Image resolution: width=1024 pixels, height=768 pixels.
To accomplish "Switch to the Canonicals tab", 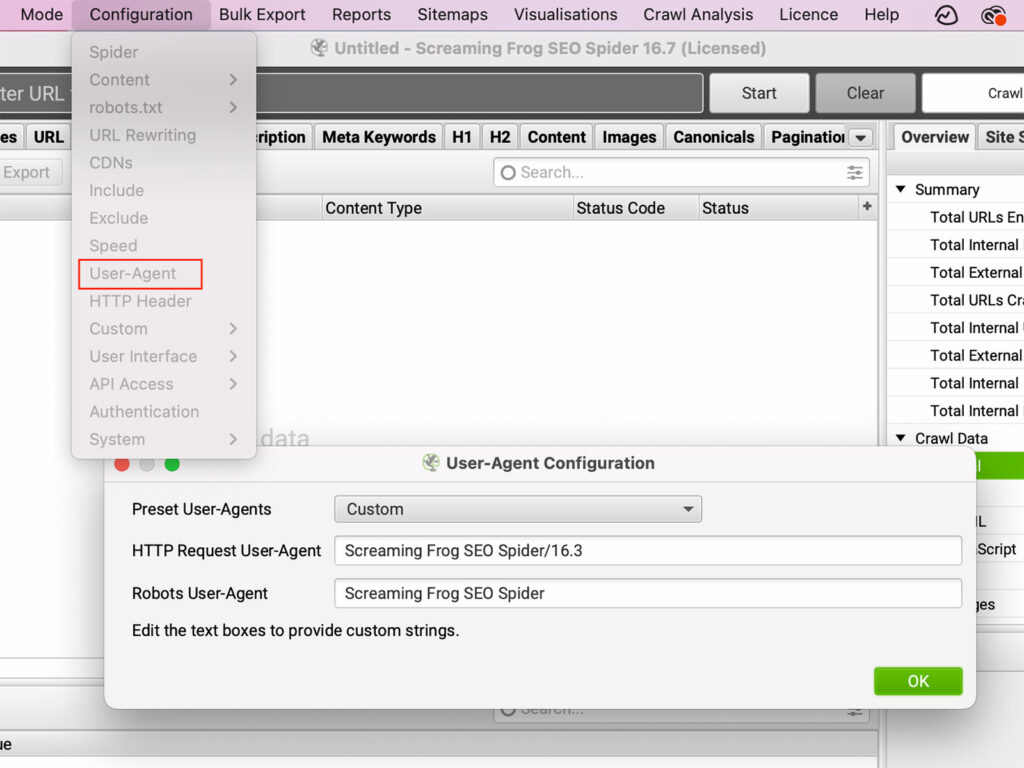I will click(714, 137).
